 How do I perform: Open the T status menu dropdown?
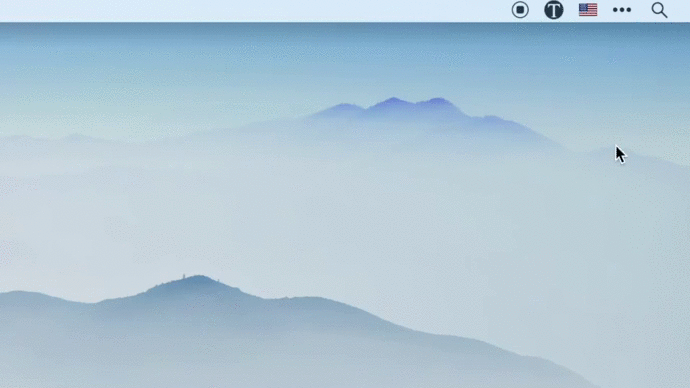(x=554, y=10)
